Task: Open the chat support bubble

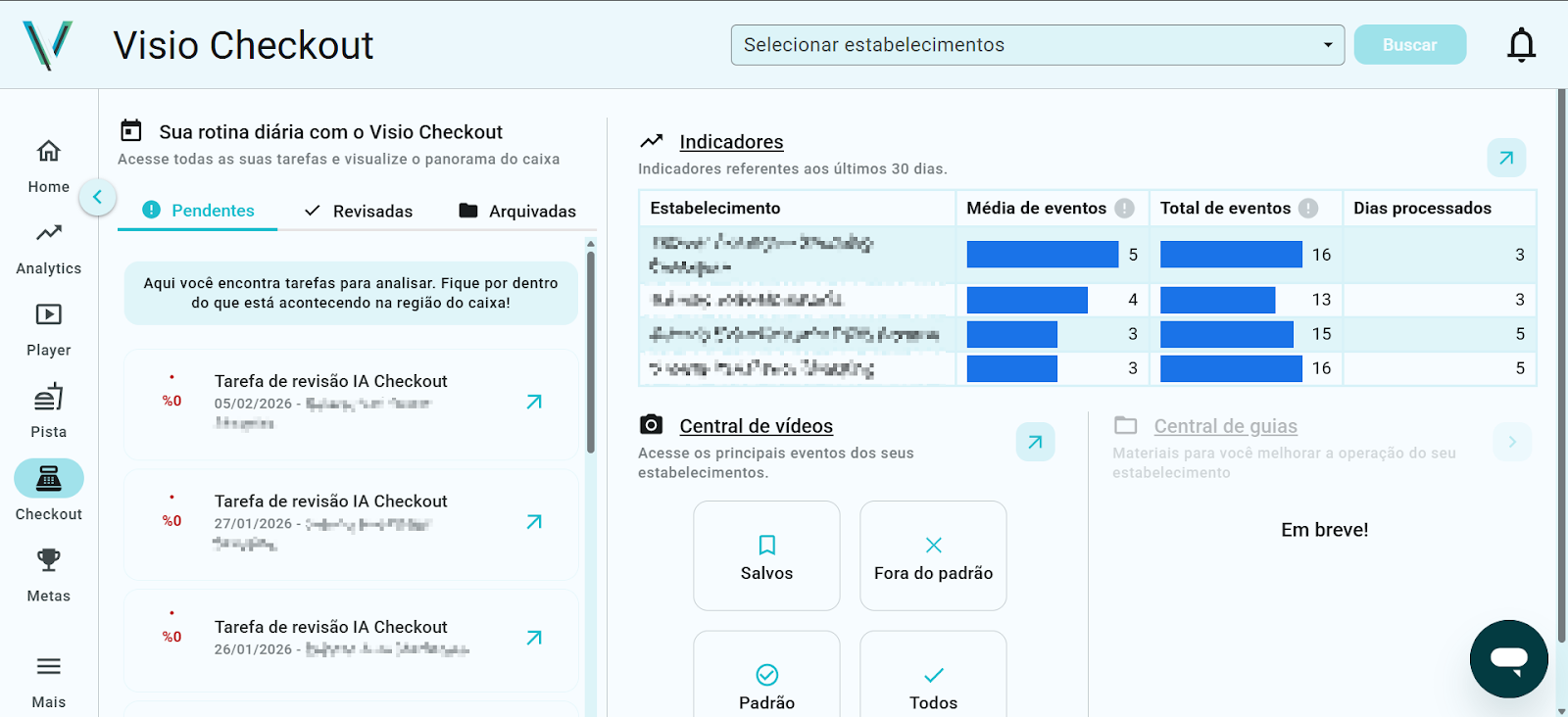Action: 1508,658
